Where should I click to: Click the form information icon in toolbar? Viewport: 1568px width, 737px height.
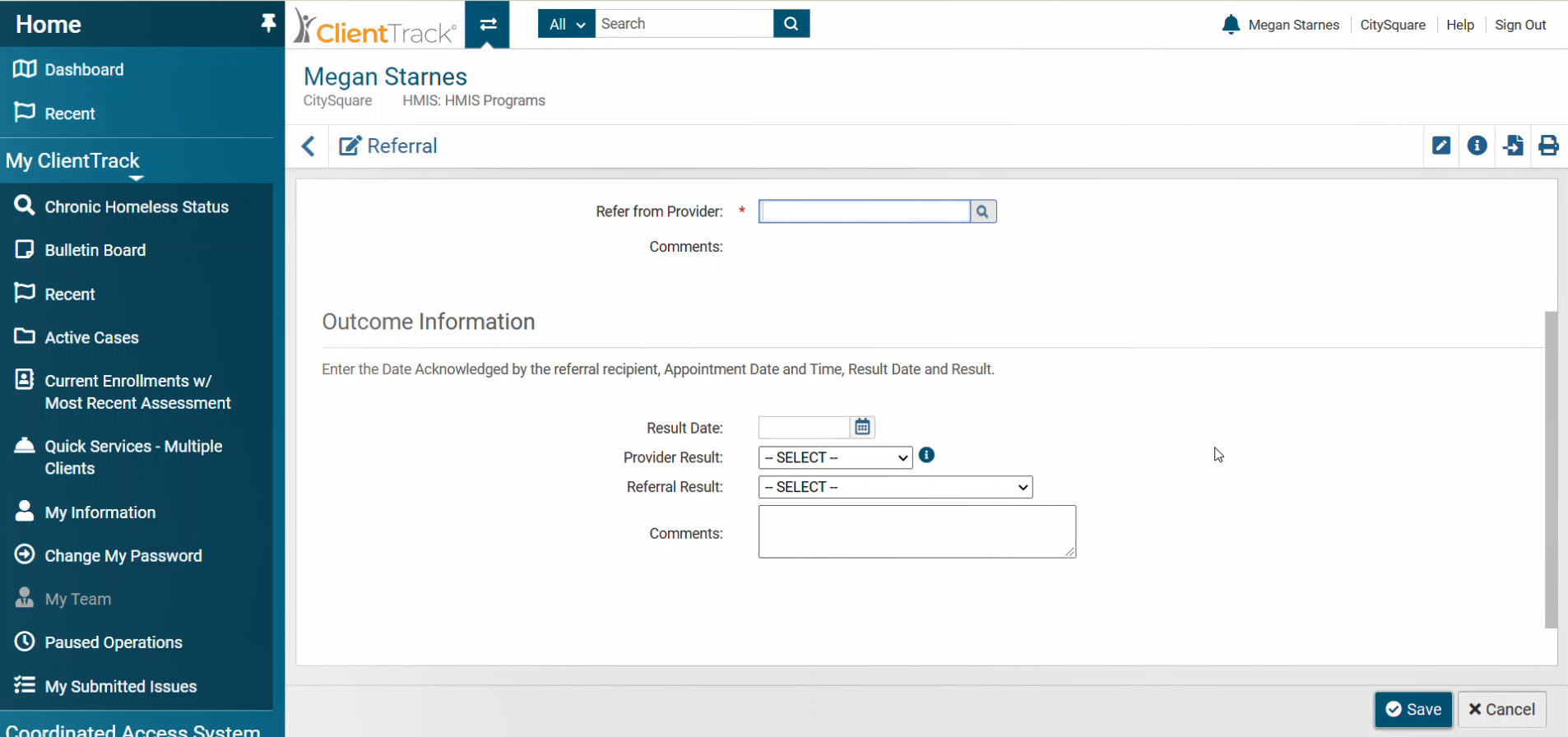(x=1477, y=146)
